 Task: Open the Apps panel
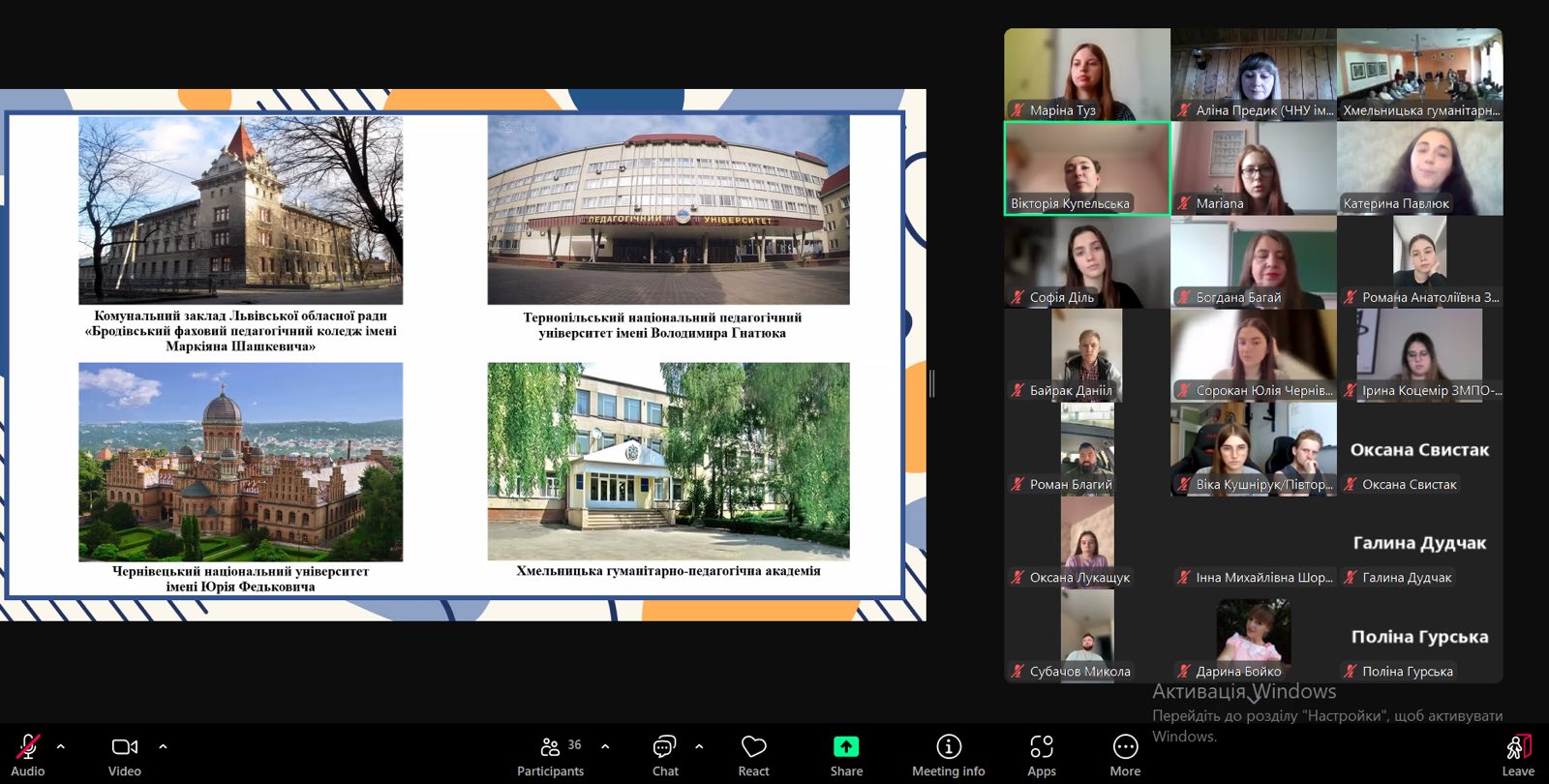[1042, 754]
